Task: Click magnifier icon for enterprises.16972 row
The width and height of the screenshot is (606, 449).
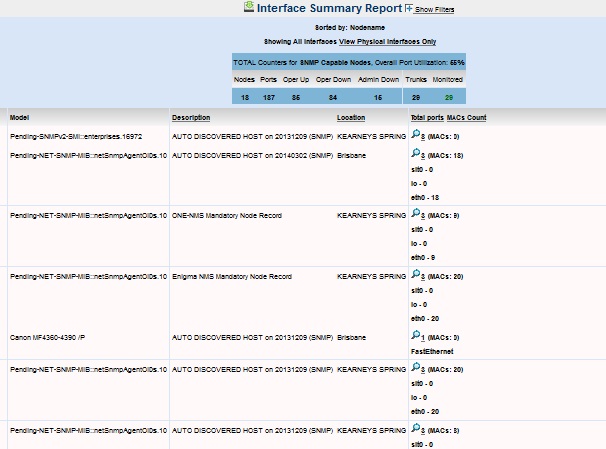Action: (x=415, y=134)
